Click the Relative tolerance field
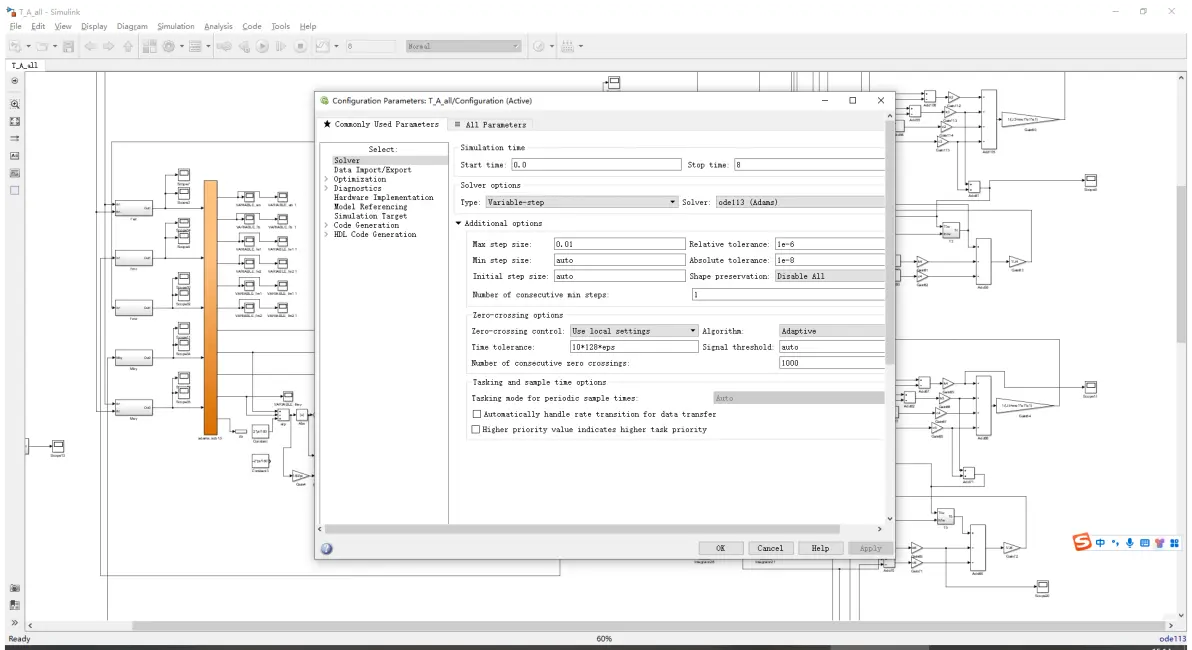 click(x=829, y=244)
